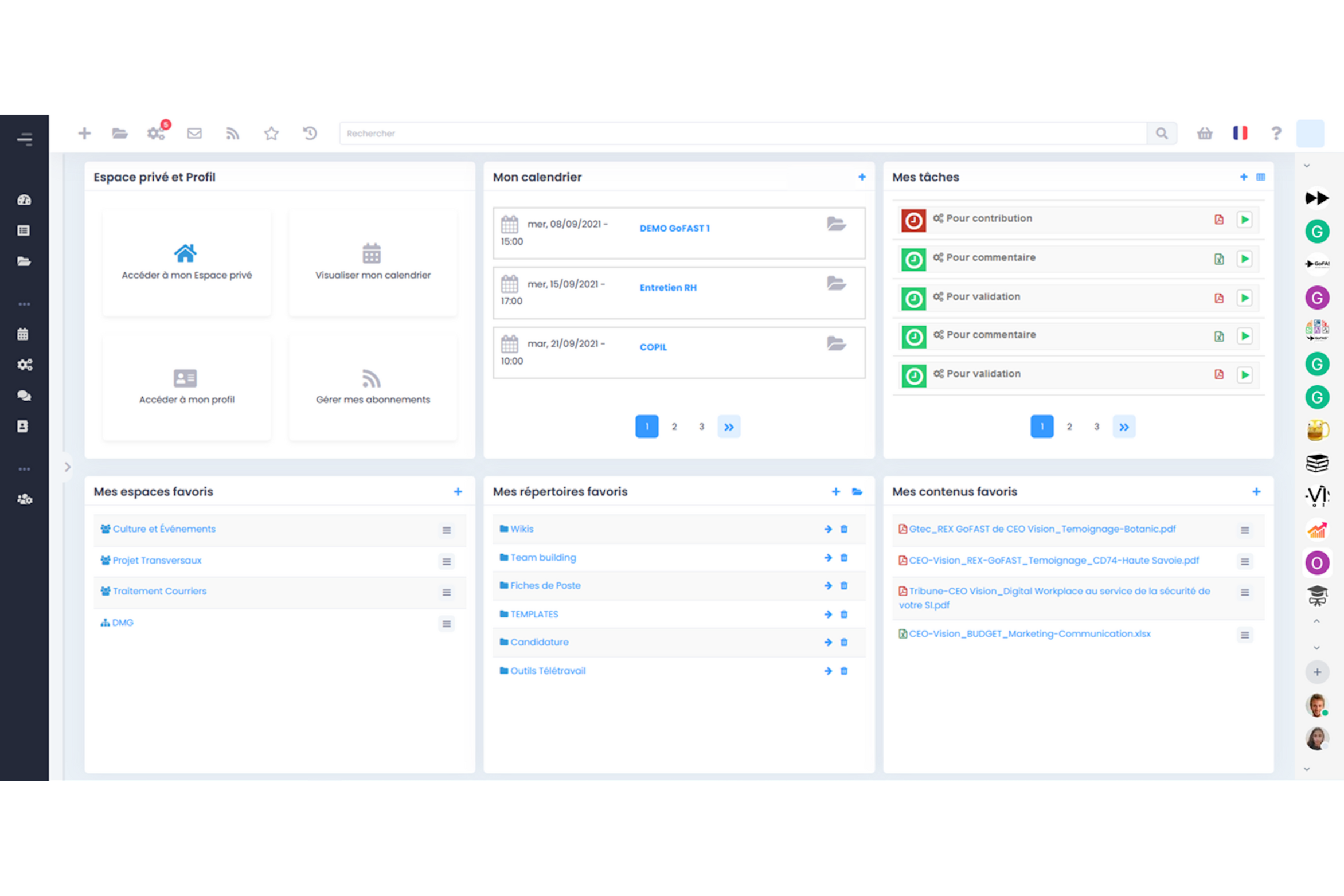Image resolution: width=1344 pixels, height=896 pixels.
Task: Click Accéder à mon Espace privé tile
Action: [186, 263]
